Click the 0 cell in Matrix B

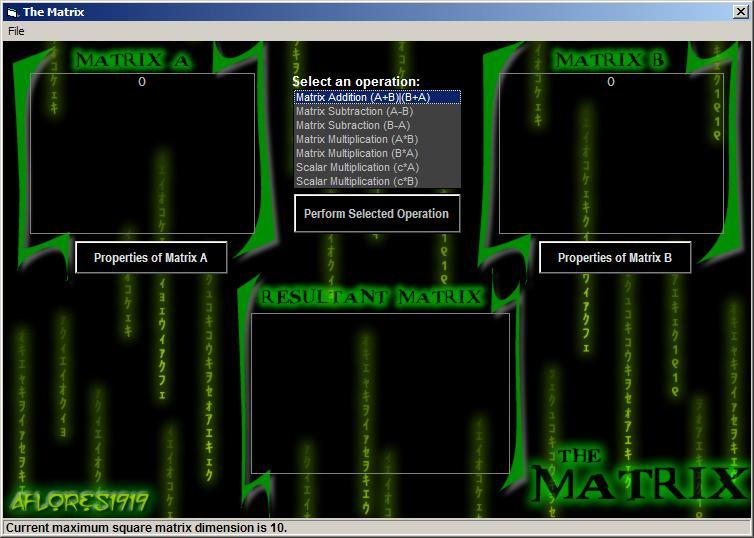point(611,82)
